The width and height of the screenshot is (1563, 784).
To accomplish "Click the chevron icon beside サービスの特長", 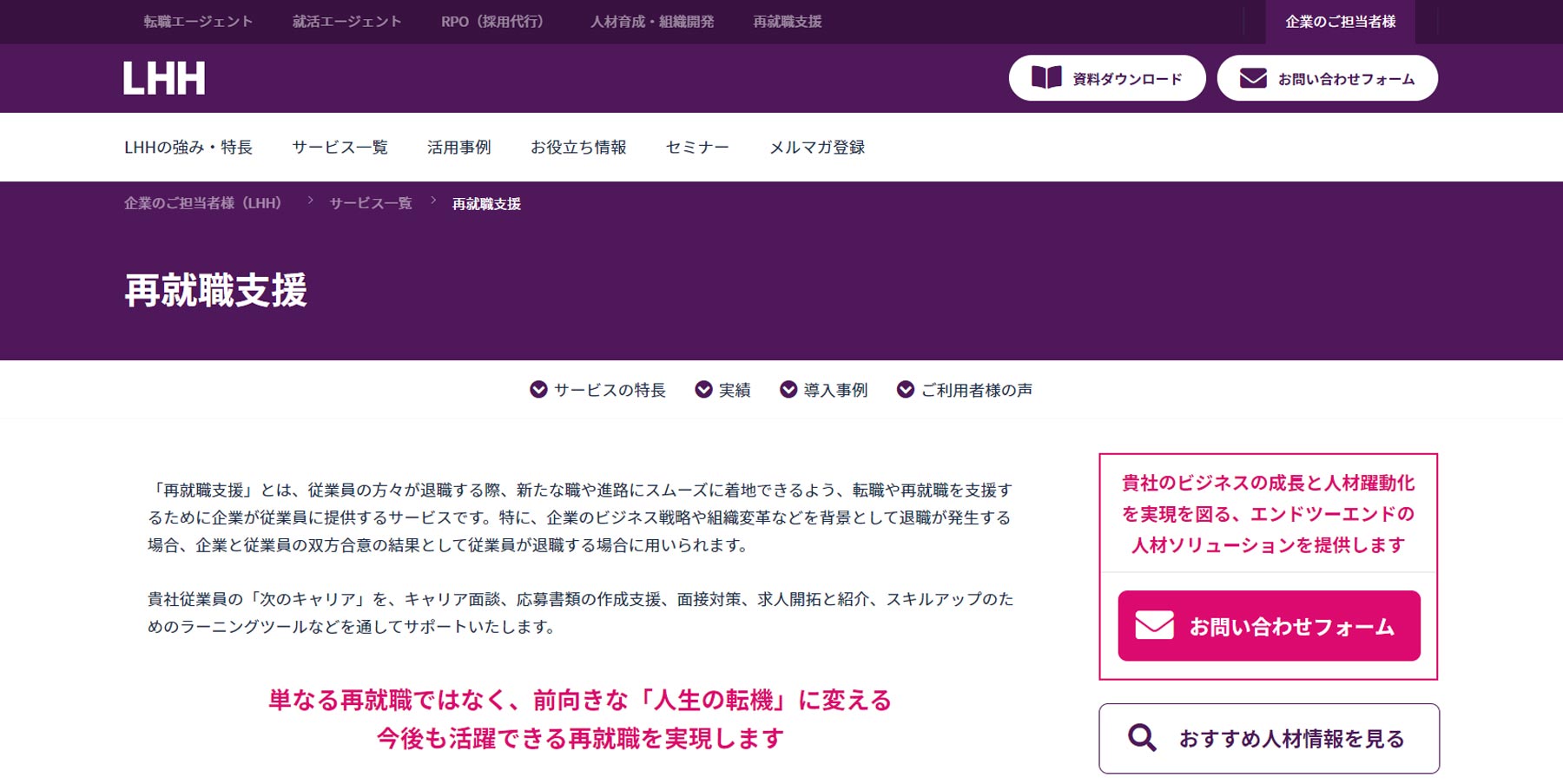I will 538,390.
